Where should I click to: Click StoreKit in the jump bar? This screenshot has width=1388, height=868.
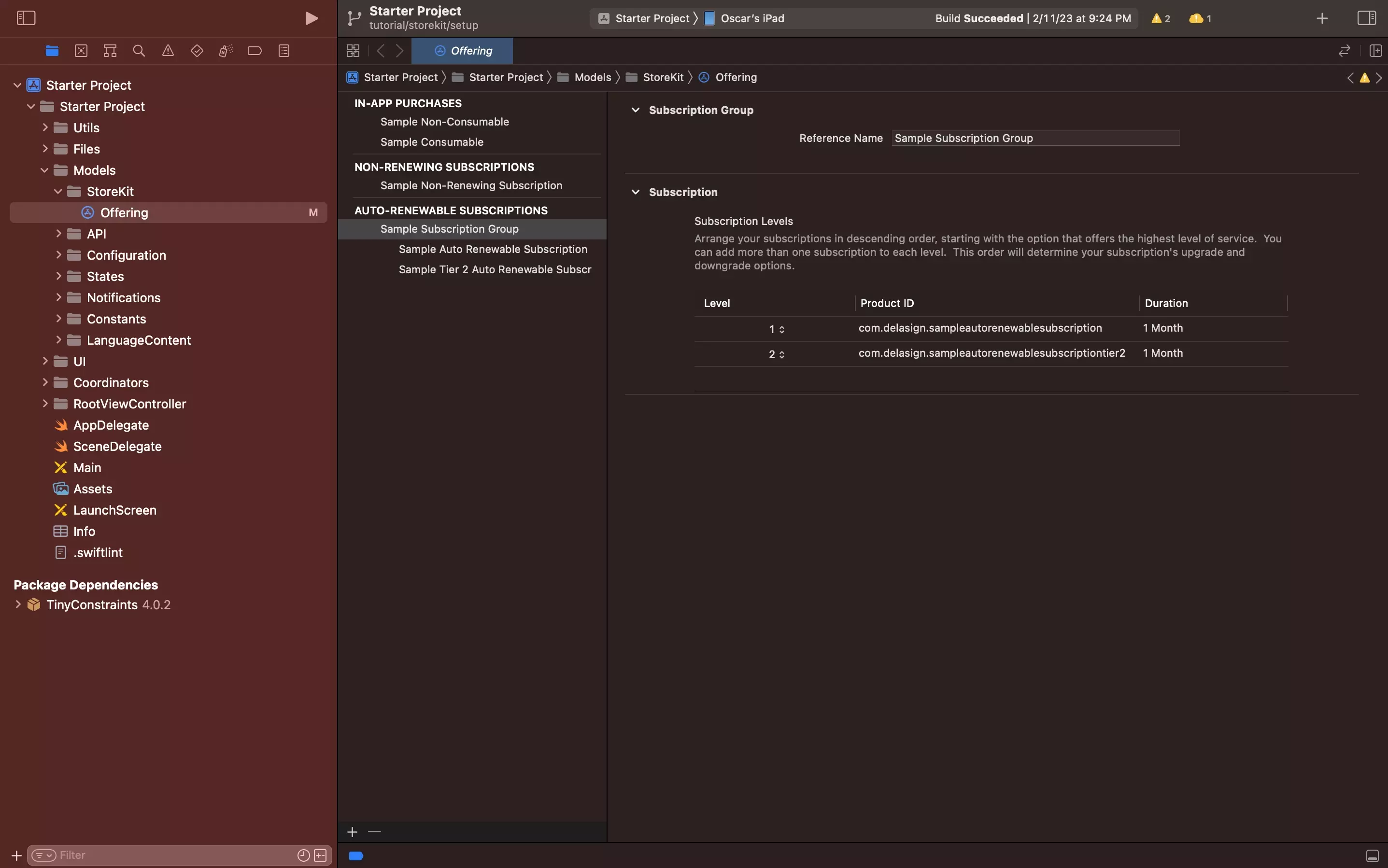[x=655, y=77]
